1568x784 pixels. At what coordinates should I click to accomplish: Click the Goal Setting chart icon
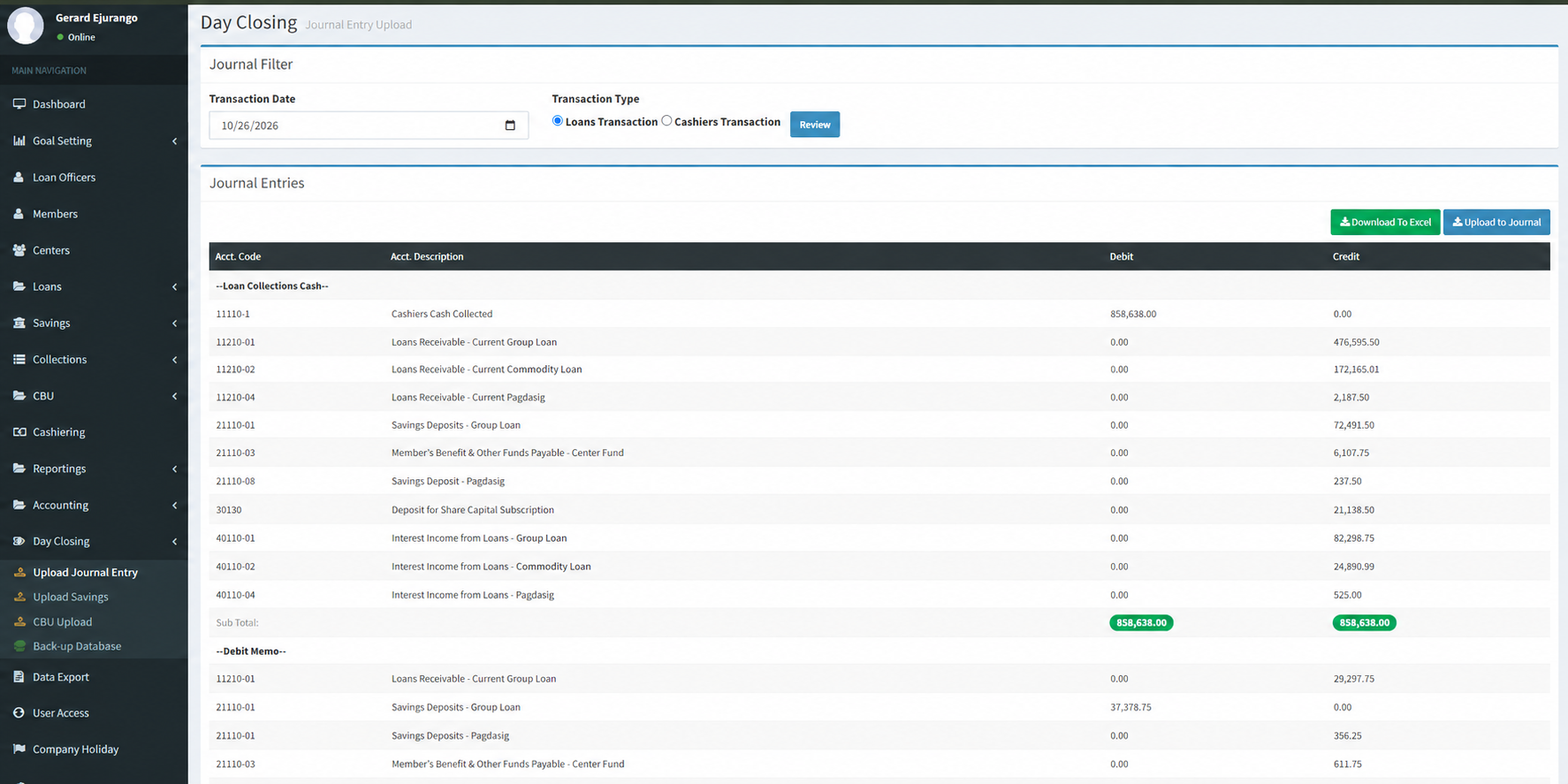tap(19, 141)
